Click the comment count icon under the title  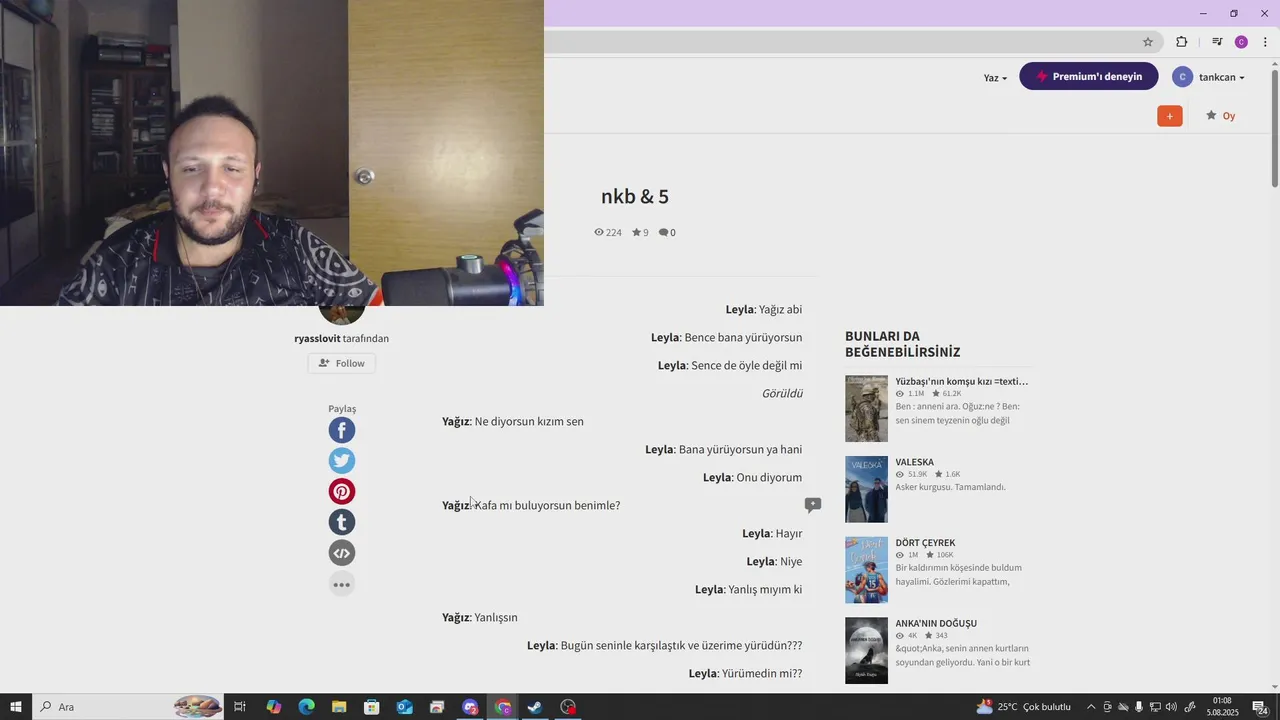point(667,232)
